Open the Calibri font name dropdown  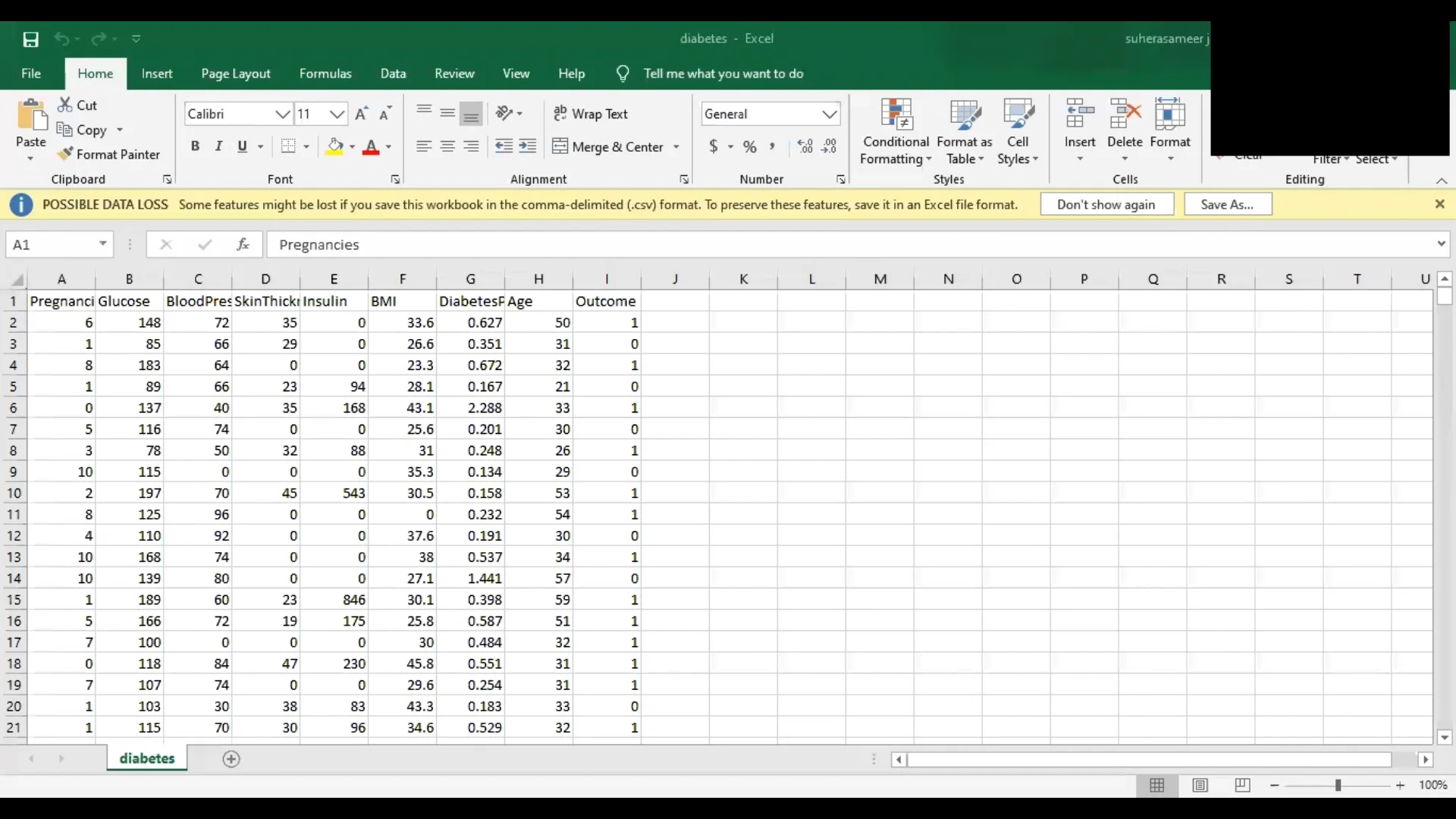click(282, 114)
